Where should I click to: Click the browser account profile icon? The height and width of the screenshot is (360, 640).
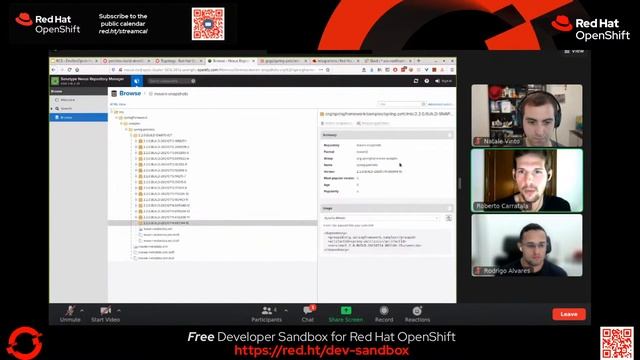364,70
